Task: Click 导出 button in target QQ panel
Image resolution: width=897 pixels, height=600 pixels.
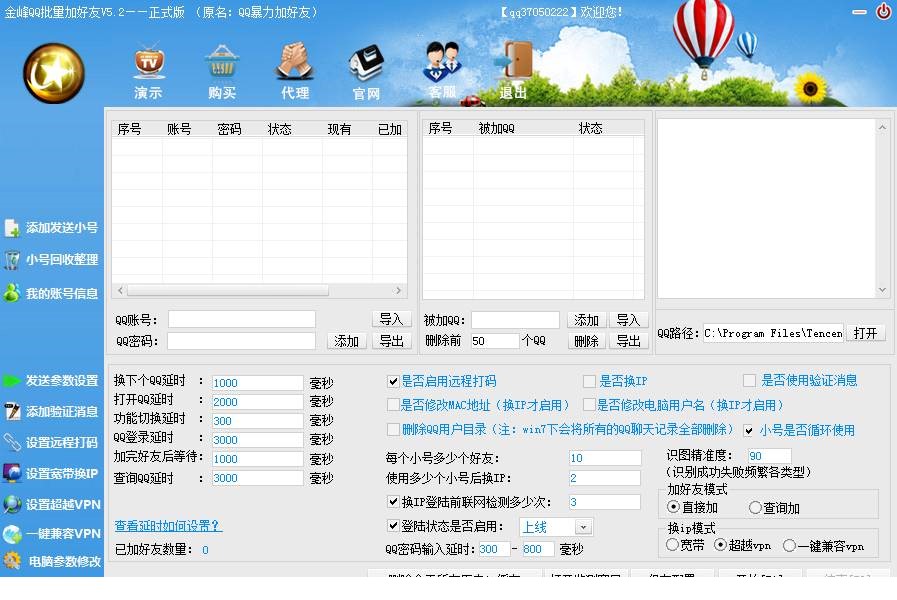Action: coord(628,341)
